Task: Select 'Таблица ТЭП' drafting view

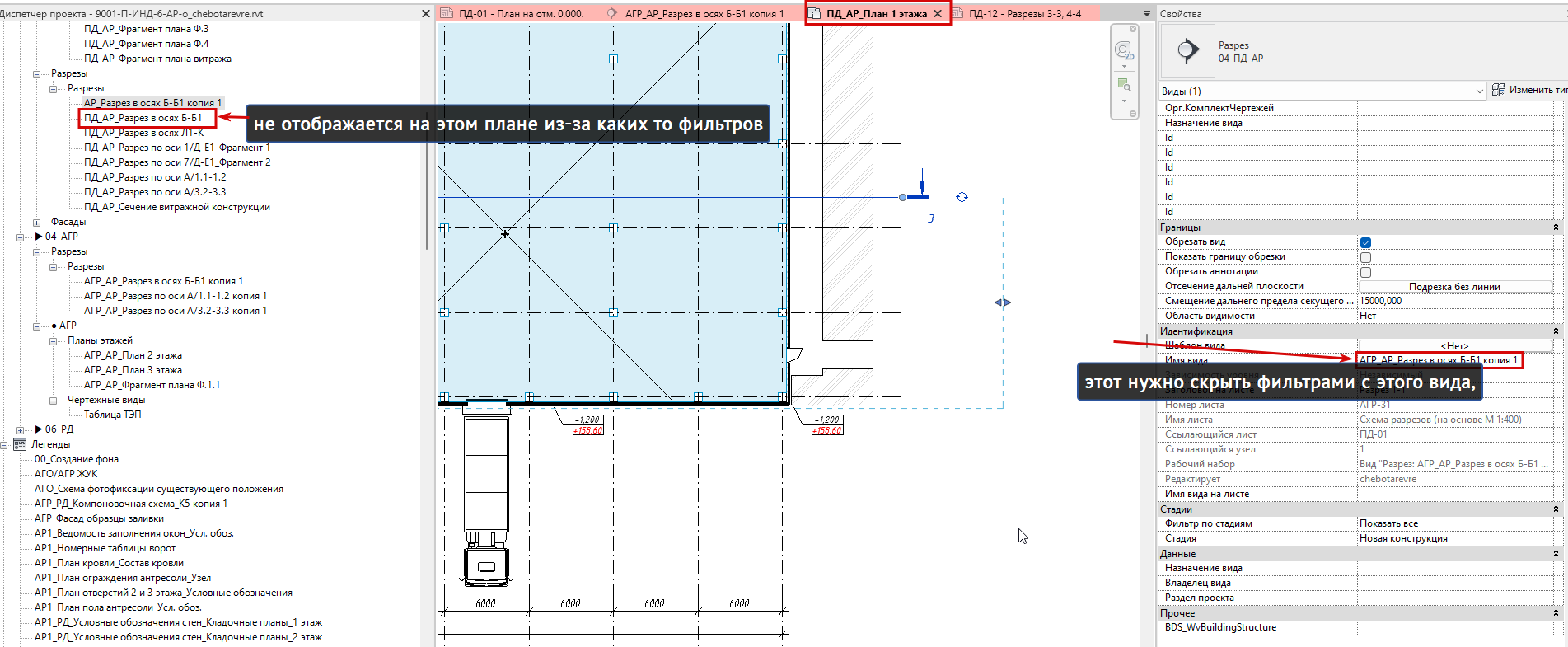Action: pyautogui.click(x=113, y=415)
